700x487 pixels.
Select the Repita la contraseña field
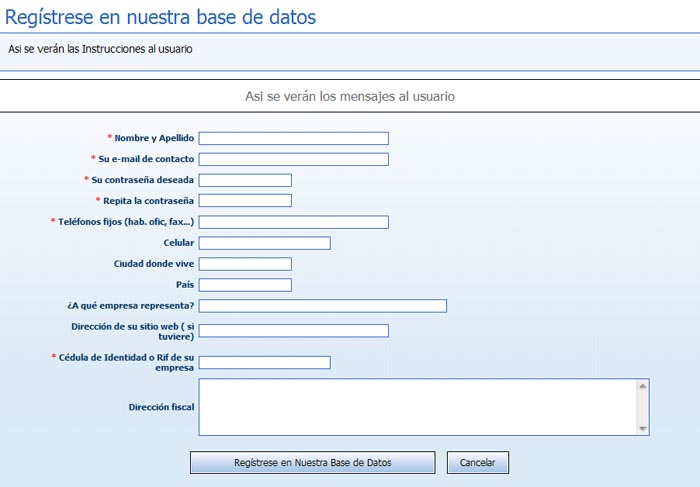tap(245, 201)
